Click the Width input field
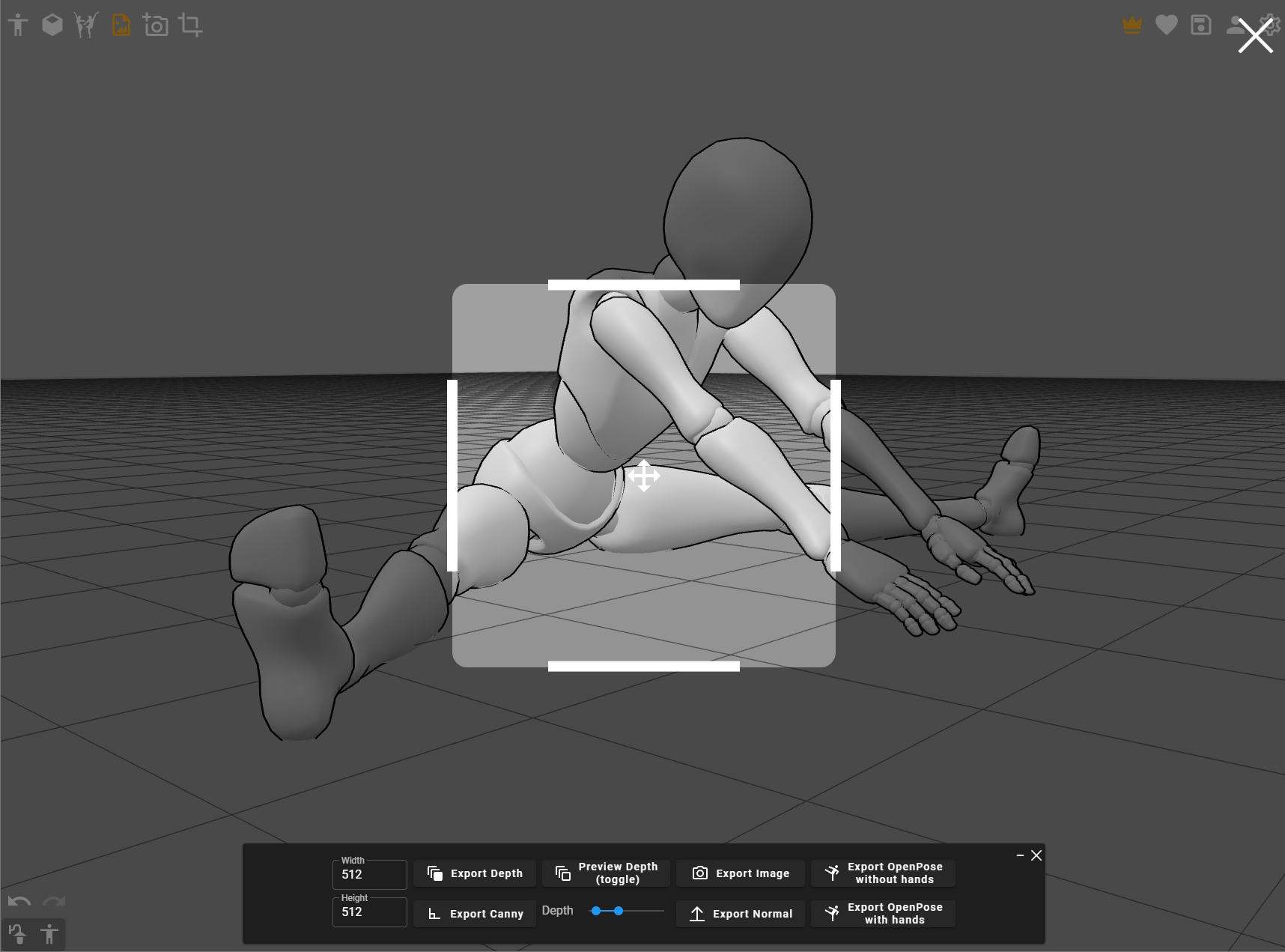Image resolution: width=1285 pixels, height=952 pixels. pos(370,875)
